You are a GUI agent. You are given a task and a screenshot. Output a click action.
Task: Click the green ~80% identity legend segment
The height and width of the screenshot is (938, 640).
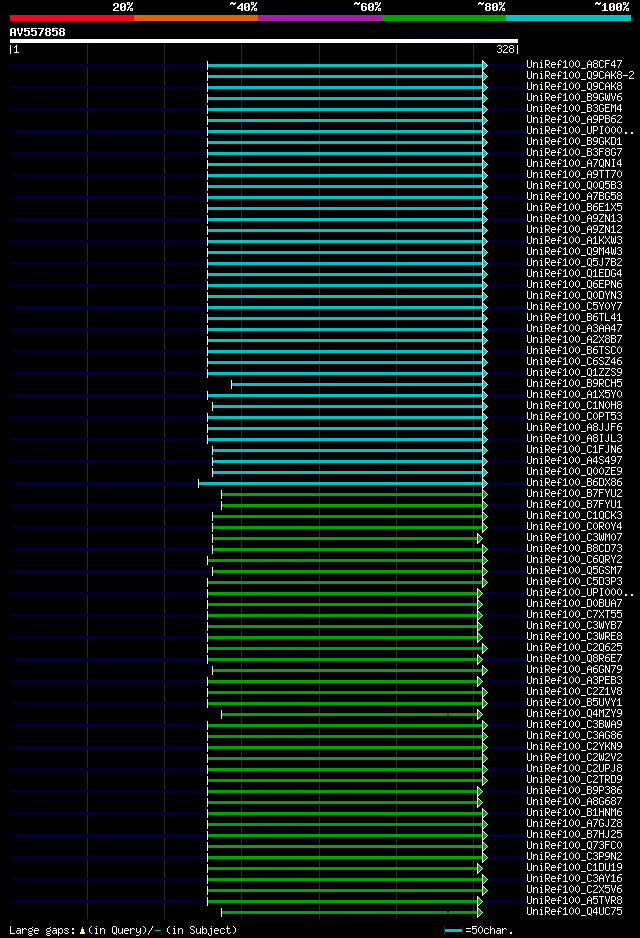coord(444,18)
